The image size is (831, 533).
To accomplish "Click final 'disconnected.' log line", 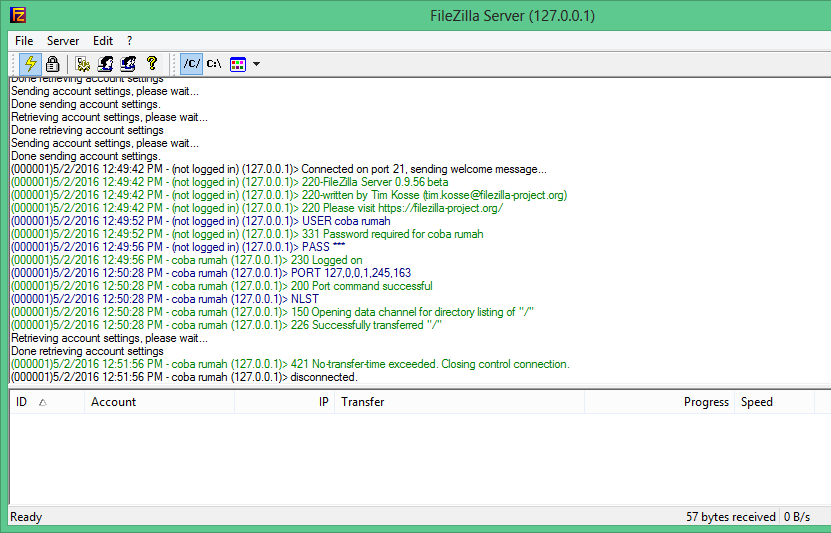I will (x=184, y=377).
